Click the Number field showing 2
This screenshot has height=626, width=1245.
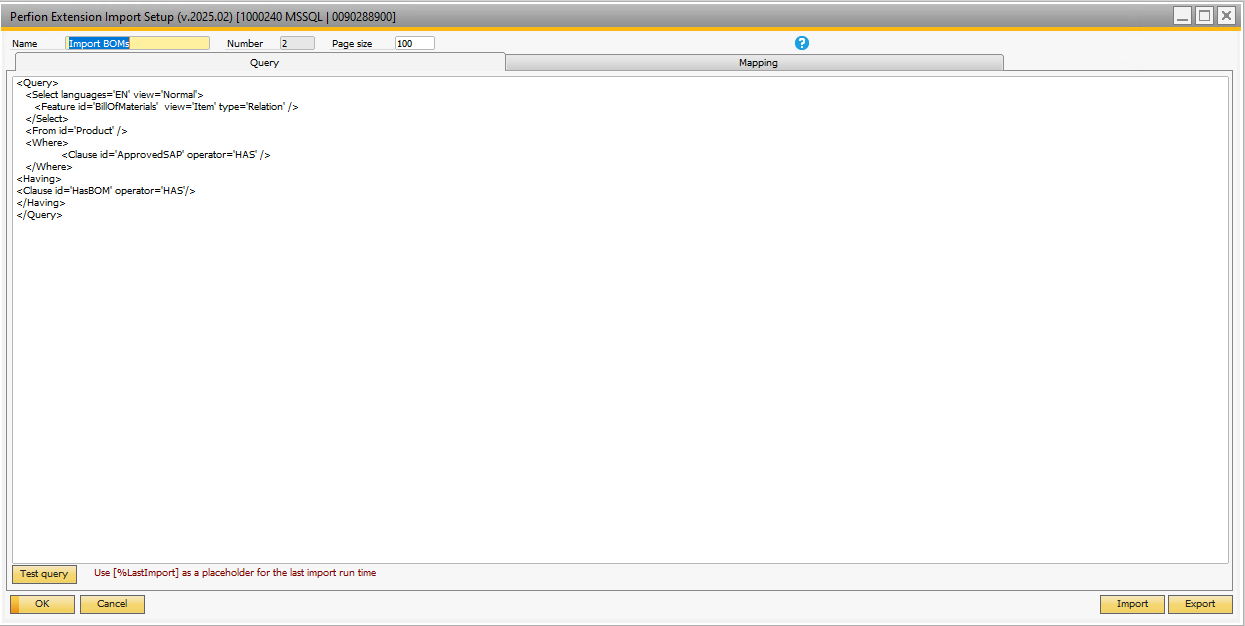297,43
